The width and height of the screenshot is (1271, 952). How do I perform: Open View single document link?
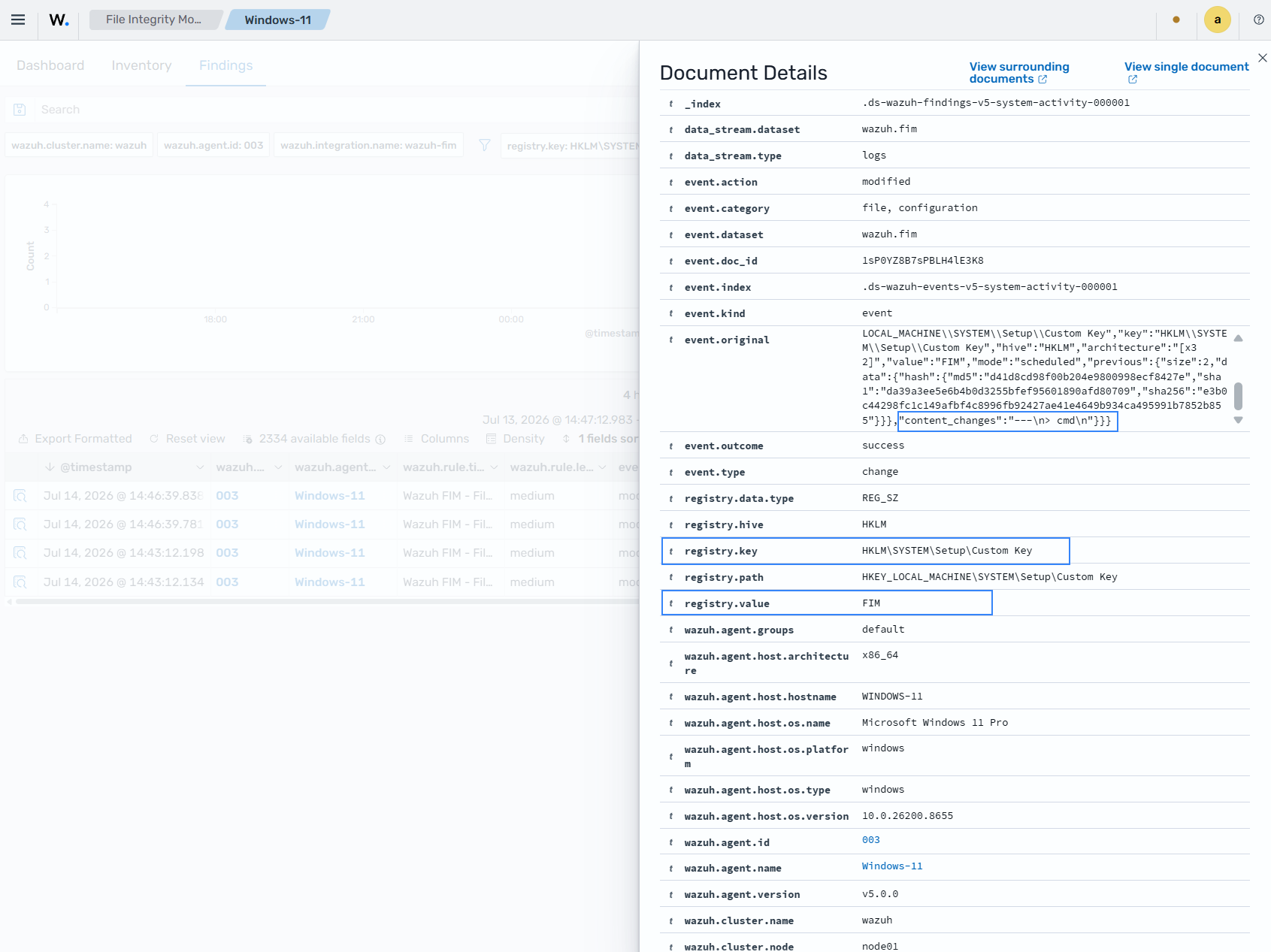point(1186,73)
